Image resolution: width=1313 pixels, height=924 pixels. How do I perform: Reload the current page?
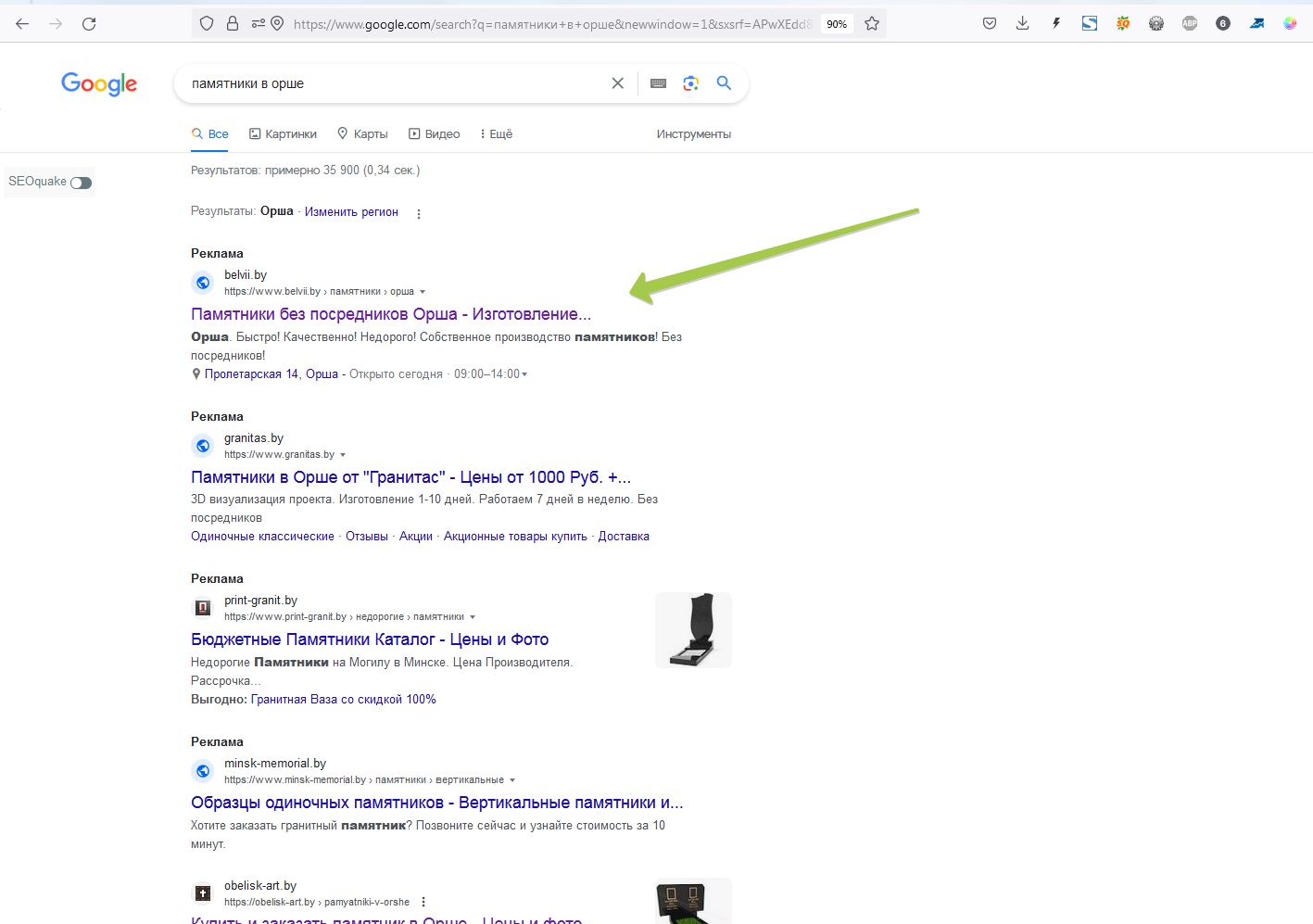coord(89,24)
